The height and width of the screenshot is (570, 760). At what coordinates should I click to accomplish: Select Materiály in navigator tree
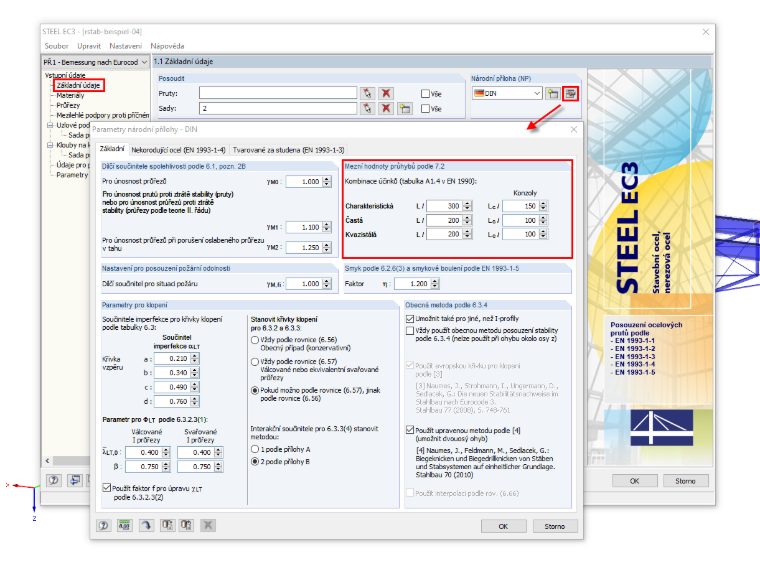[x=70, y=95]
